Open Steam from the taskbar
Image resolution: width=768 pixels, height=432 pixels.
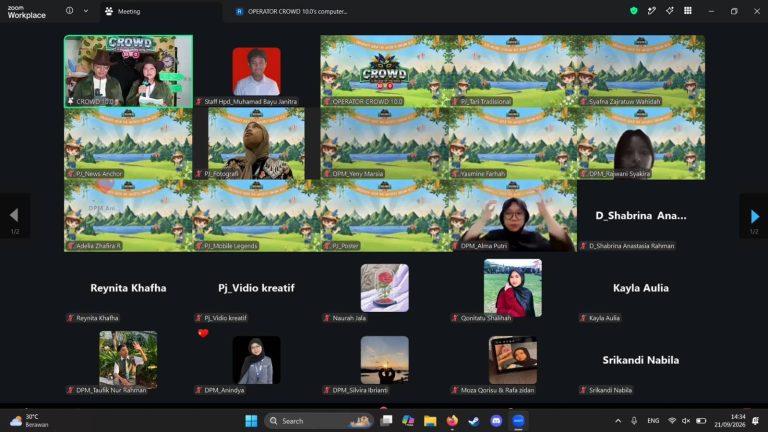(x=474, y=421)
